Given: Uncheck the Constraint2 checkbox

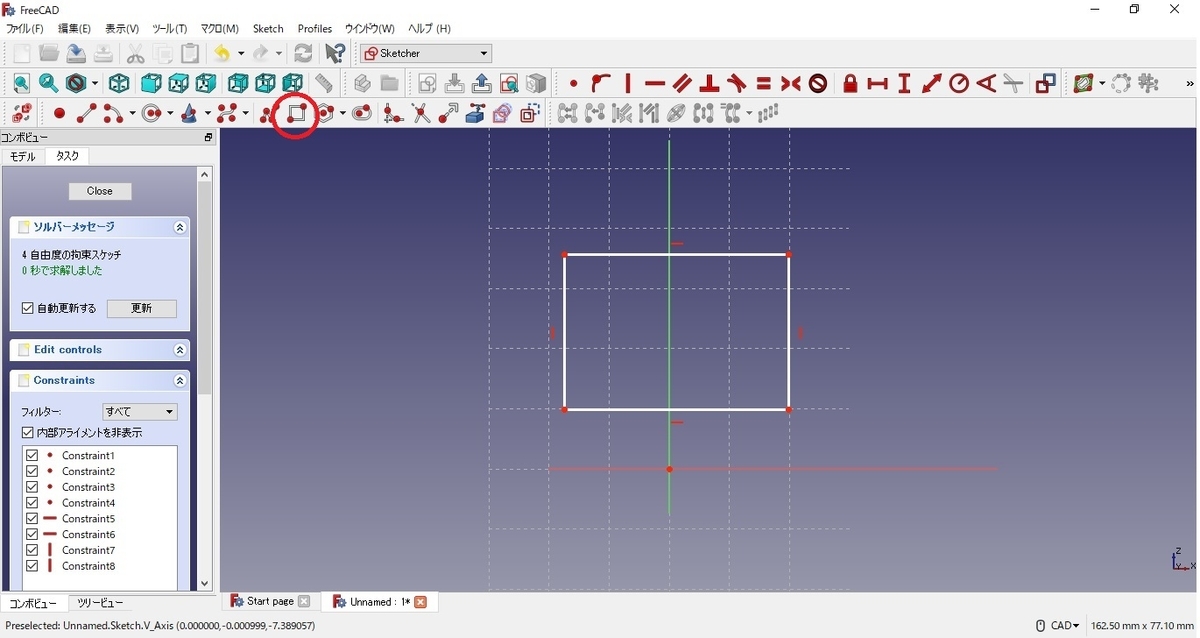Looking at the screenshot, I should [x=32, y=471].
